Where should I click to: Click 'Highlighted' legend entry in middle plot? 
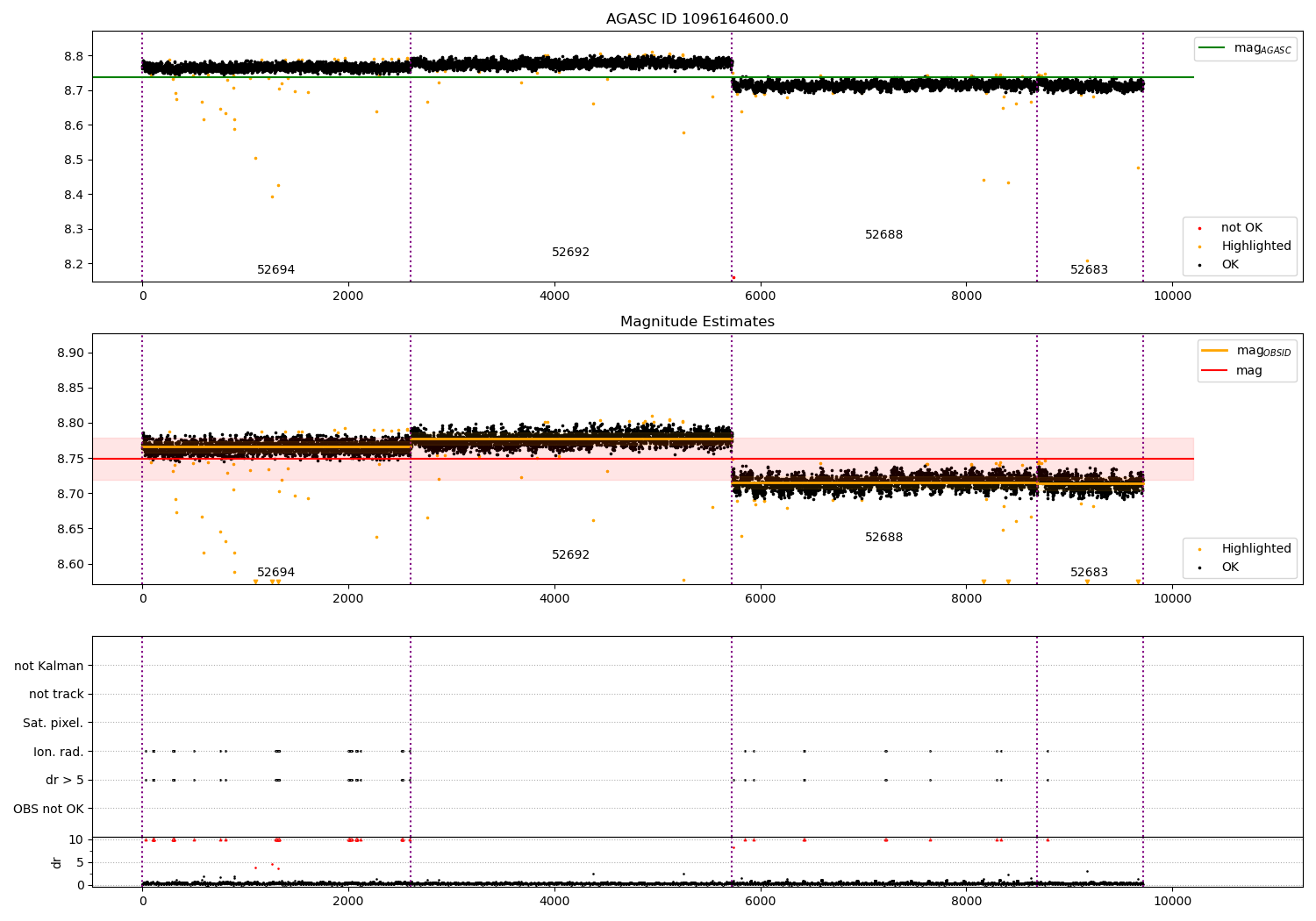pyautogui.click(x=1256, y=549)
